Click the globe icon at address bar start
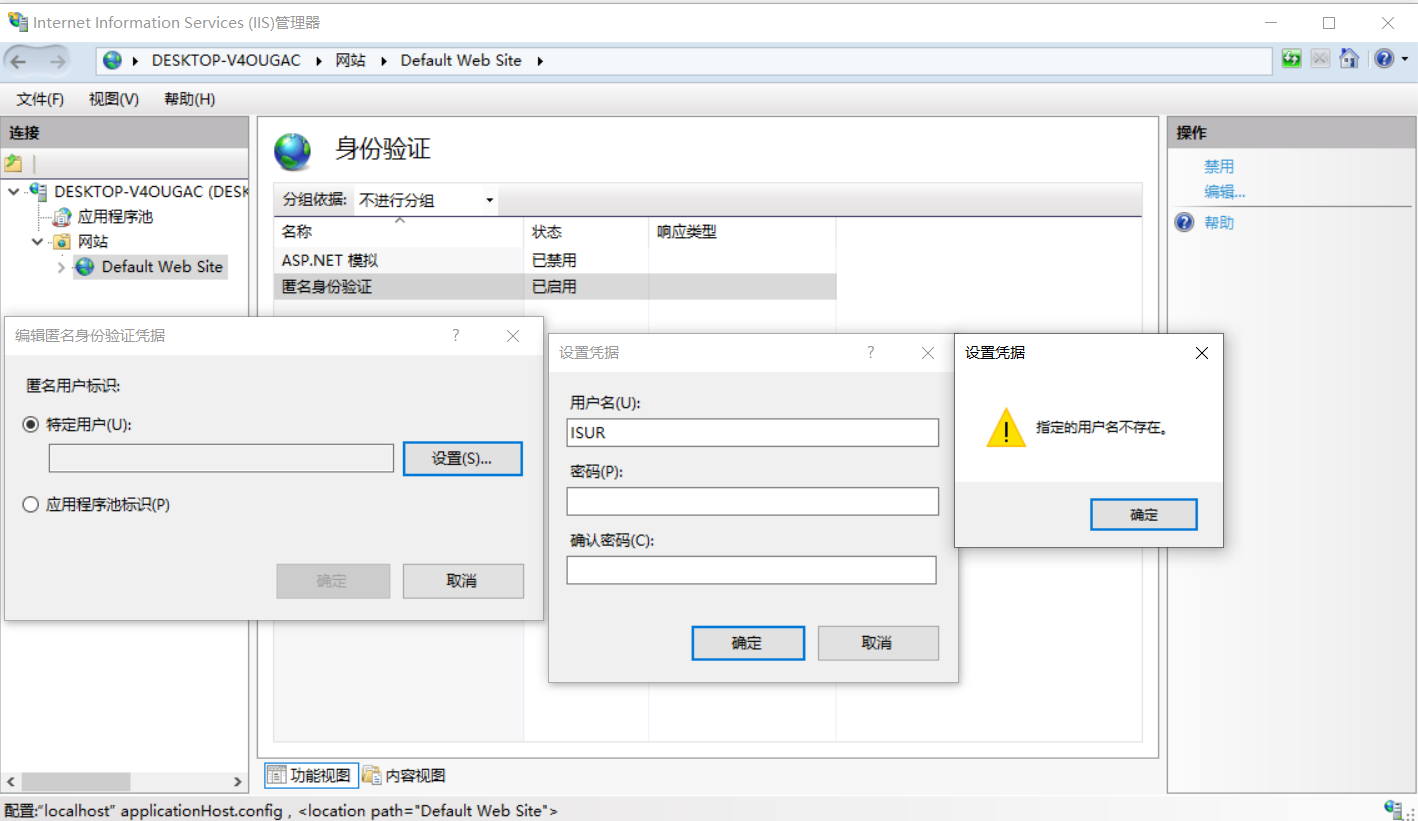The image size is (1418, 821). 113,60
